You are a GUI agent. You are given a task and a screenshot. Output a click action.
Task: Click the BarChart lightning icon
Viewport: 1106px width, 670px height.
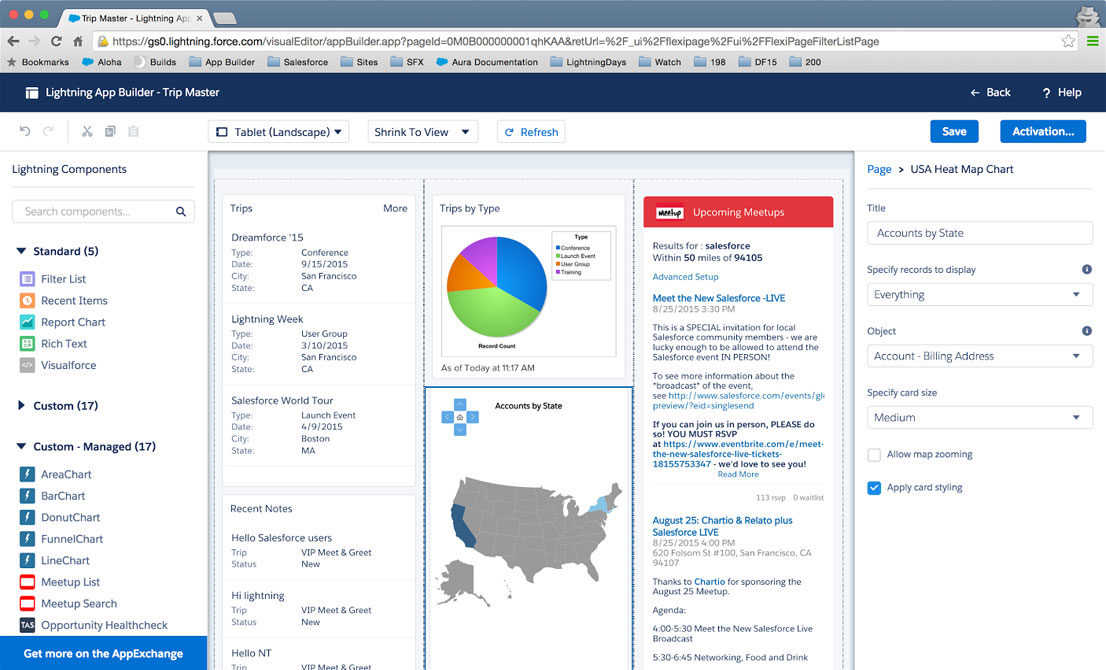coord(27,496)
